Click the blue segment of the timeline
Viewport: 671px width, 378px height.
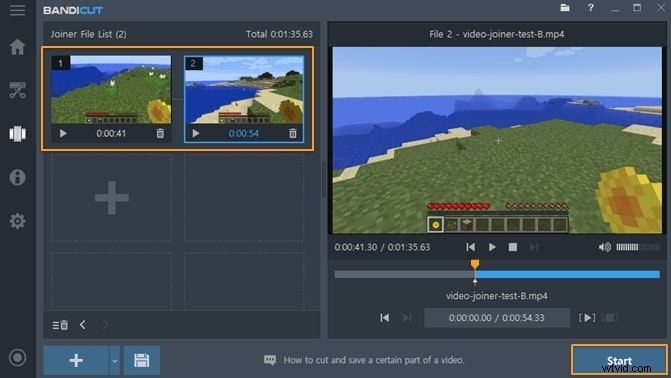(568, 274)
